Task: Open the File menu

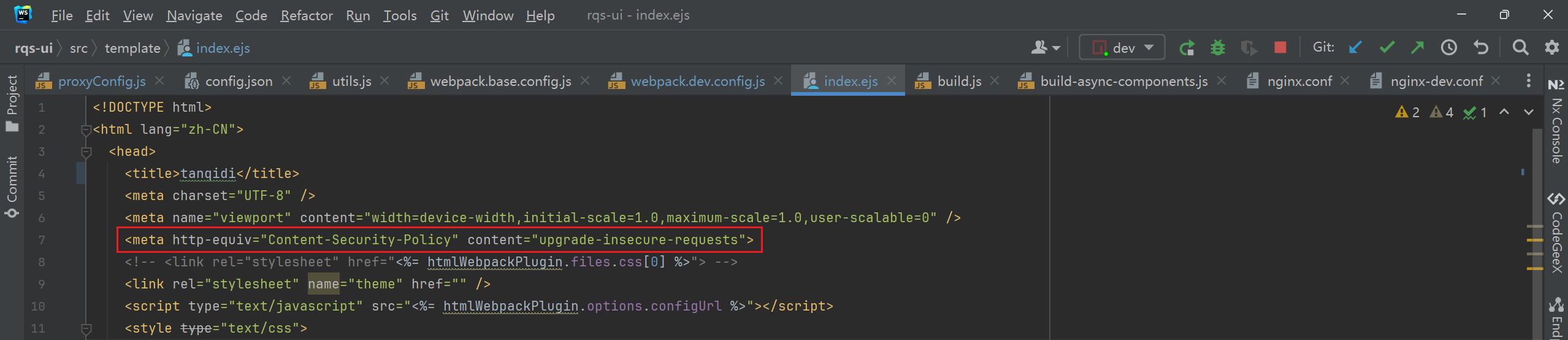Action: click(62, 15)
